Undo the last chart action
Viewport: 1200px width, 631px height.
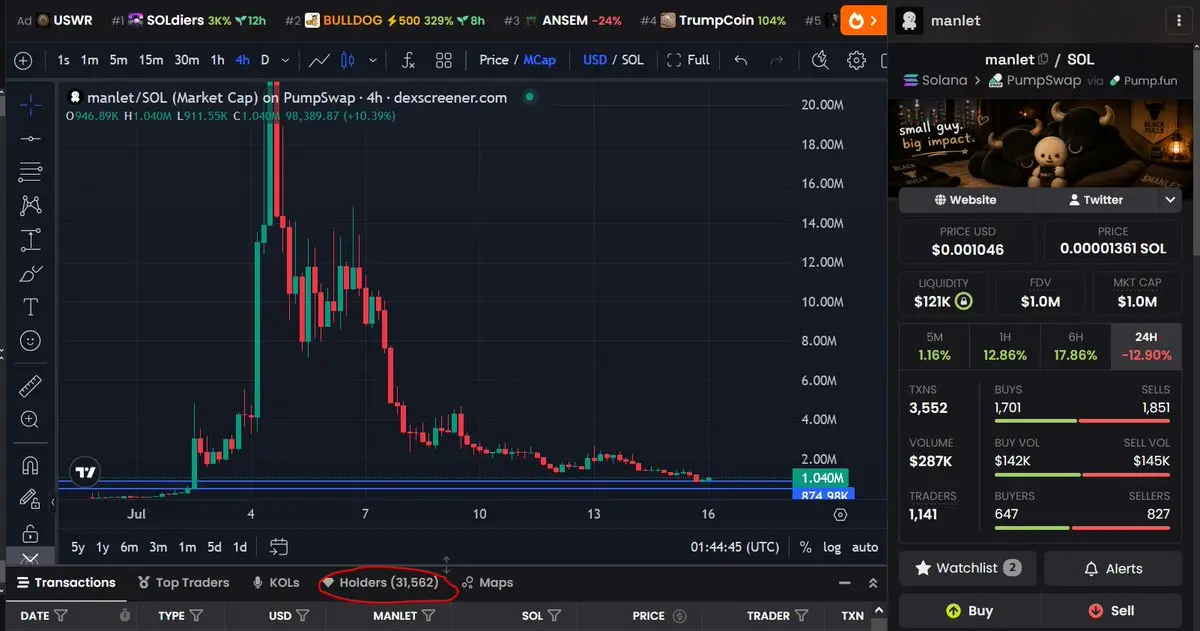tap(741, 60)
